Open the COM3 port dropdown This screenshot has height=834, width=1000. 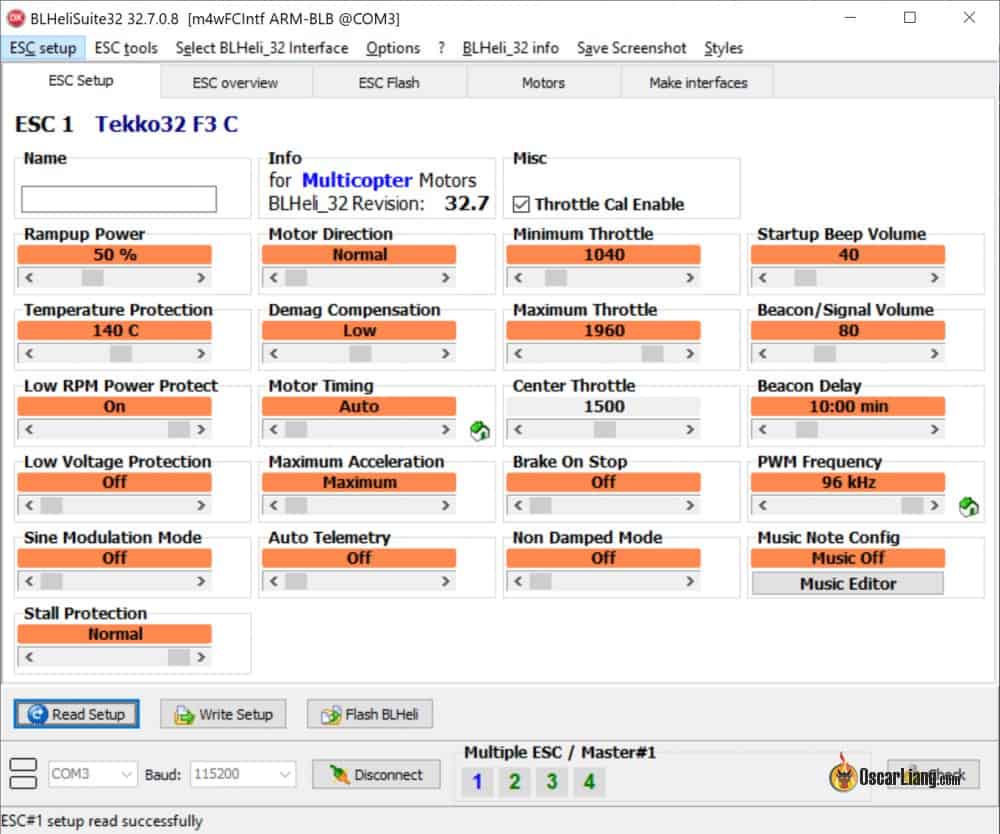[x=92, y=774]
